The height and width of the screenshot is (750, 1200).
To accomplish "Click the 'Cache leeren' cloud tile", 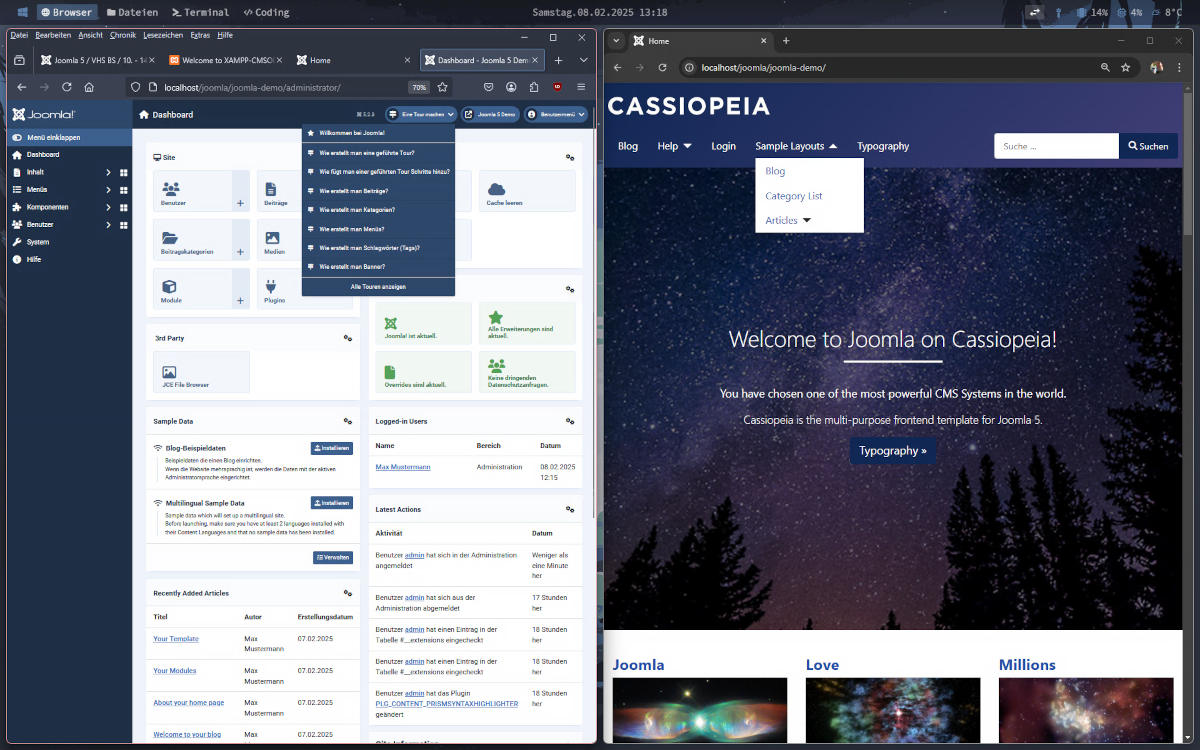I will click(527, 191).
